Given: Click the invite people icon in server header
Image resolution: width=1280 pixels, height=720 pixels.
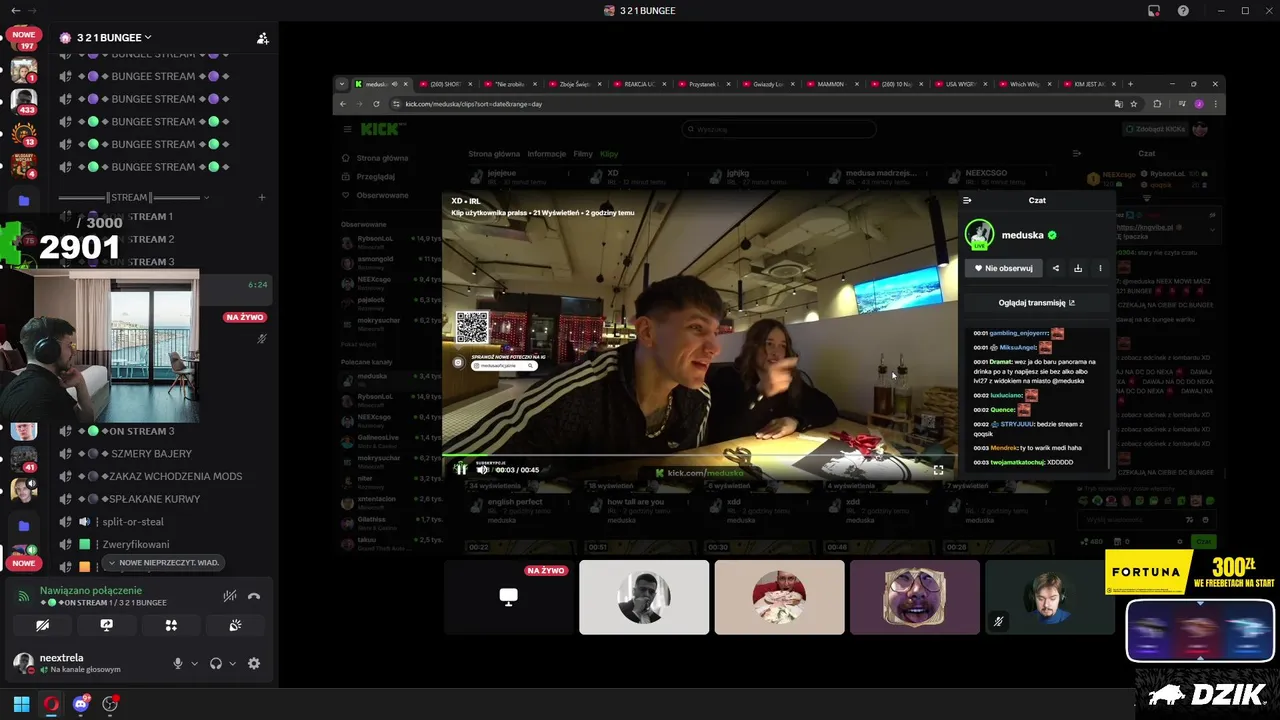Looking at the screenshot, I should point(262,38).
